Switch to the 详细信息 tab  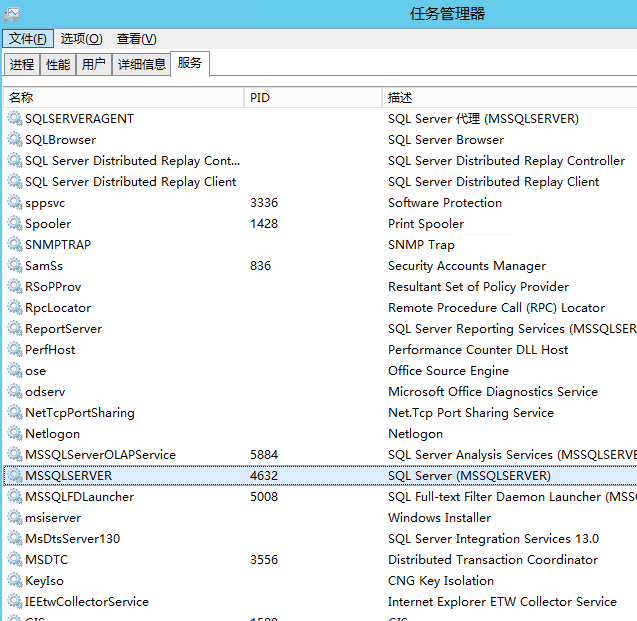[141, 64]
